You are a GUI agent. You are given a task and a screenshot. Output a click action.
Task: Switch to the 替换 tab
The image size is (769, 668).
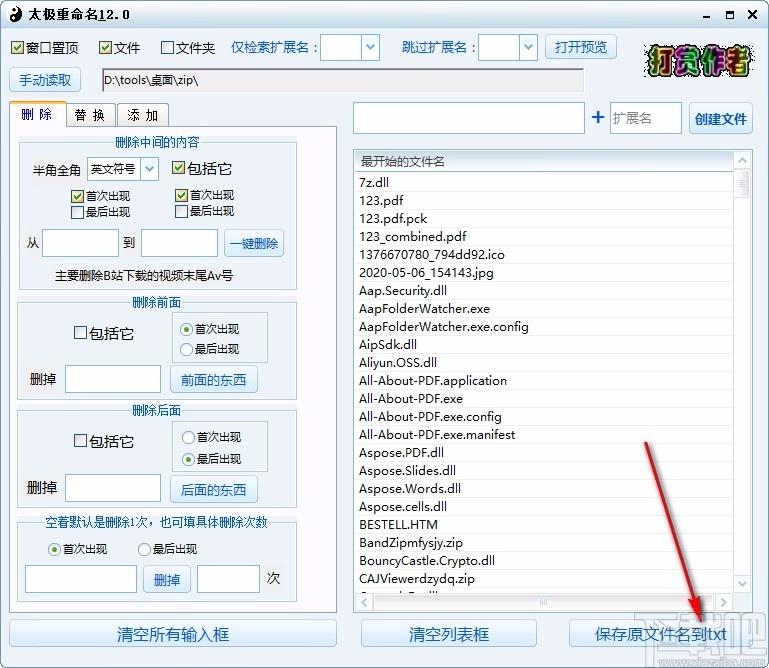tap(90, 115)
